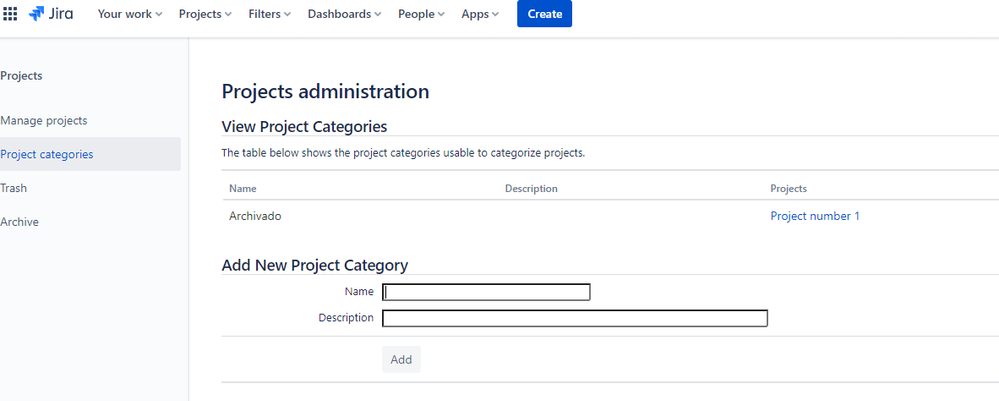Open the People dropdown

422,14
